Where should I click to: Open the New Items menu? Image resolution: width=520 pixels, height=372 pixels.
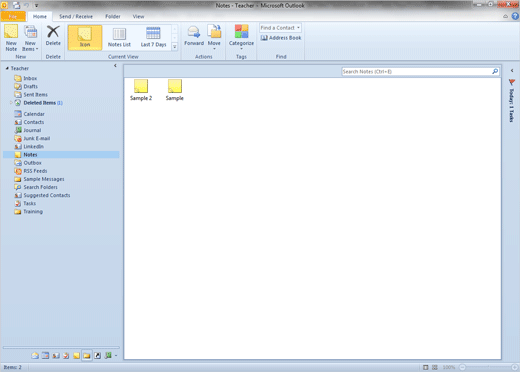click(30, 38)
